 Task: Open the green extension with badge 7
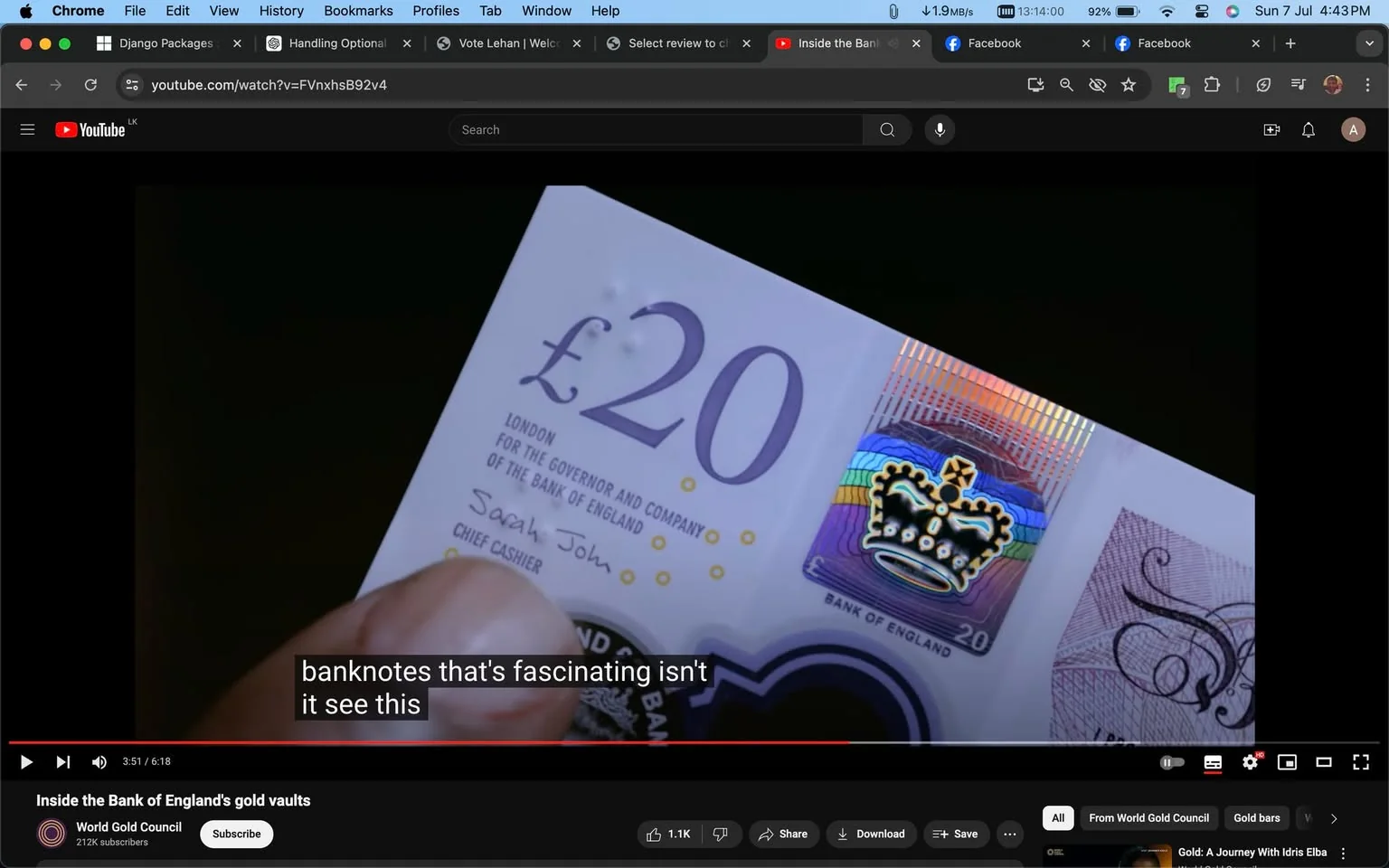coord(1177,86)
